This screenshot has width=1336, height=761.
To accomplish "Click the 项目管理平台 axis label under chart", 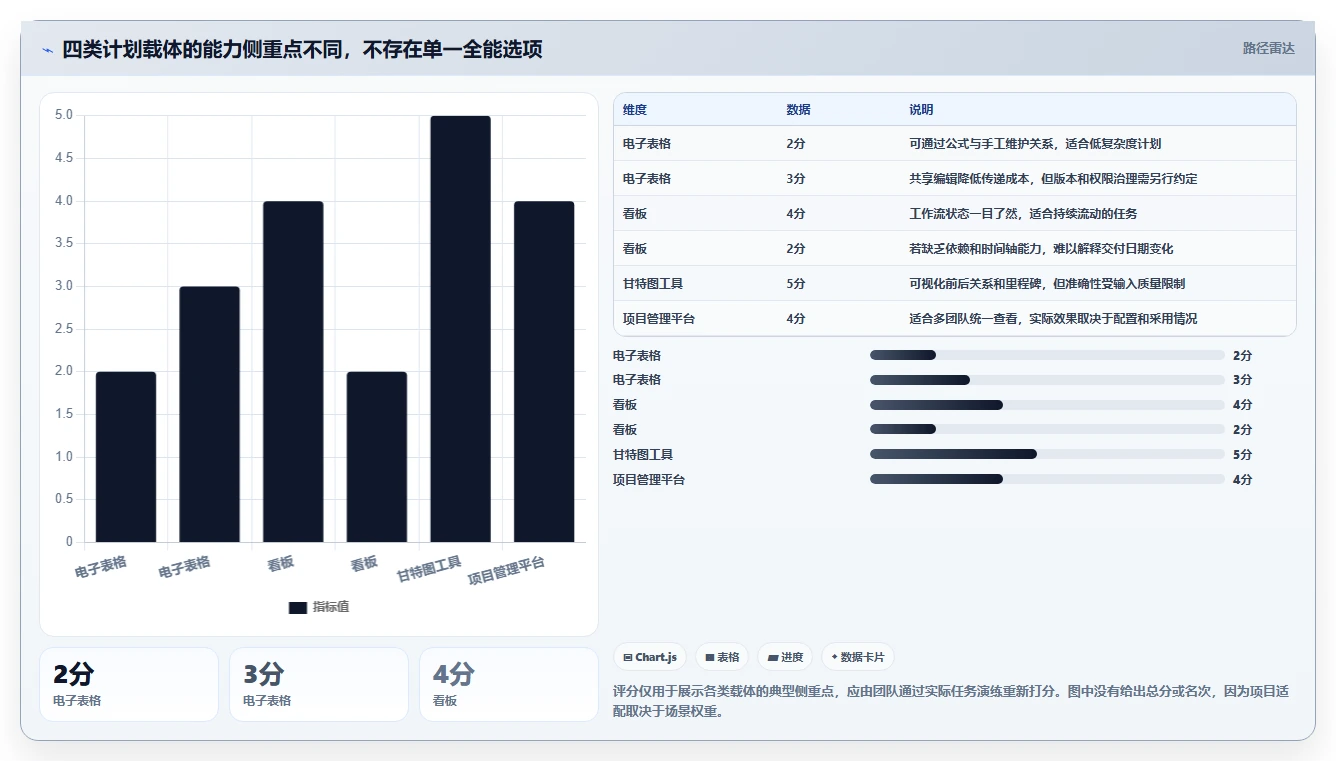I will [x=507, y=570].
